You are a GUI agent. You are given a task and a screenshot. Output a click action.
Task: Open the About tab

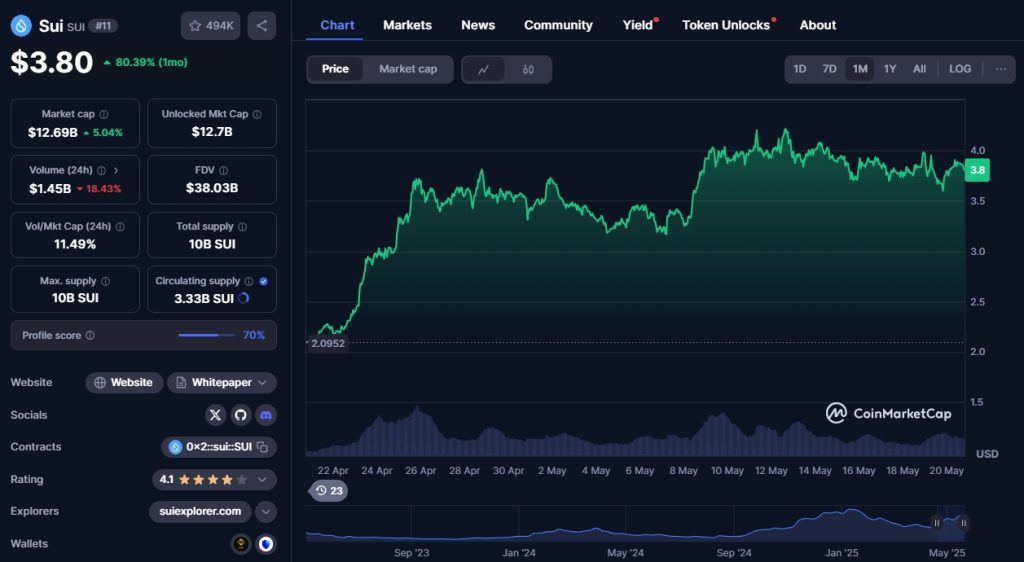pyautogui.click(x=818, y=25)
